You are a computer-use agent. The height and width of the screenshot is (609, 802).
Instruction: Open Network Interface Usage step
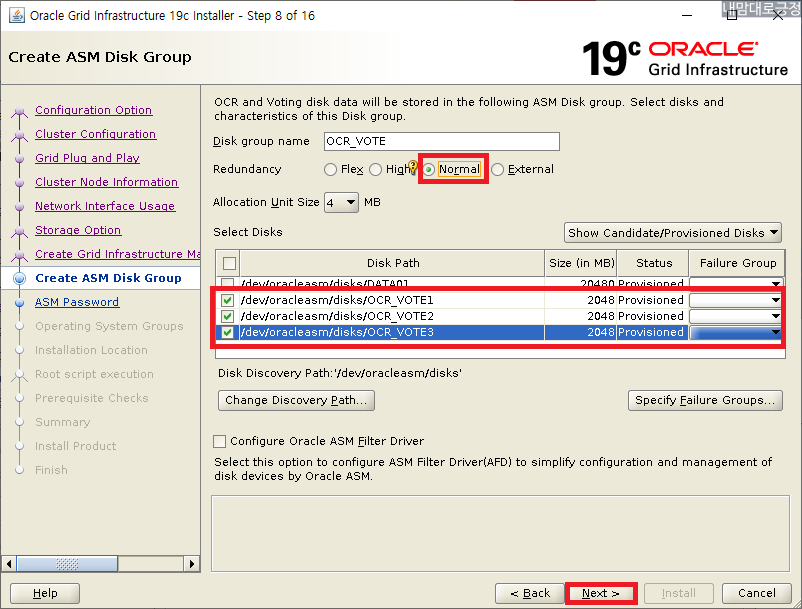coord(105,206)
